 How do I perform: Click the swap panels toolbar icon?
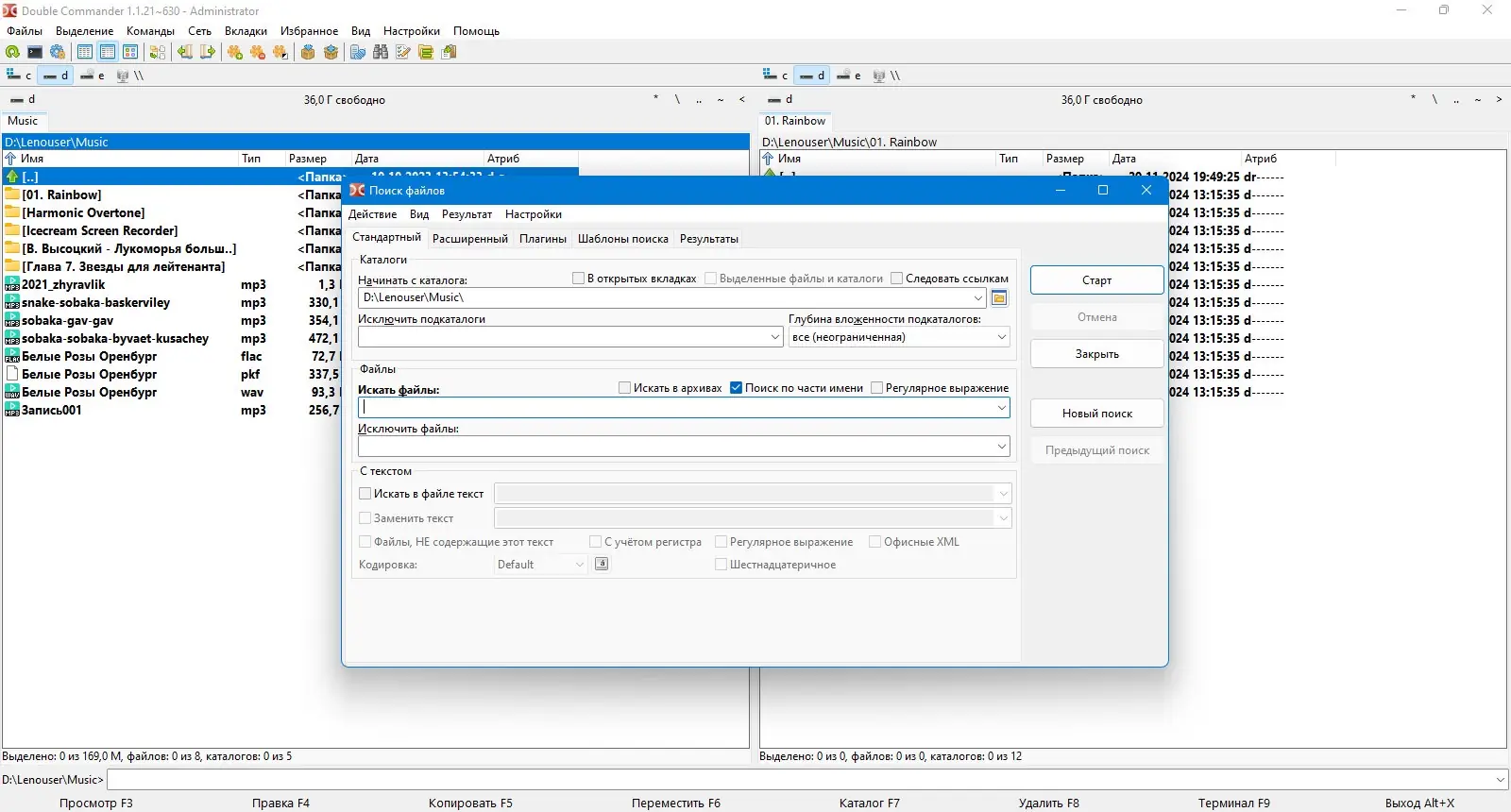158,52
